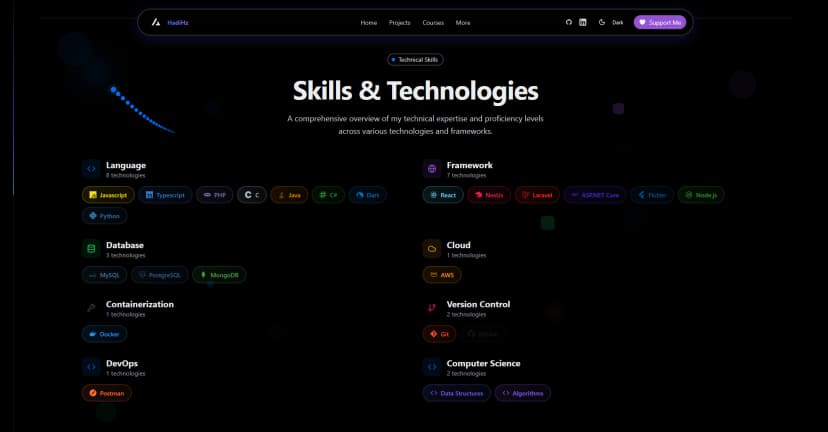Click the NestJs chip icon
This screenshot has width=828, height=432.
point(478,195)
